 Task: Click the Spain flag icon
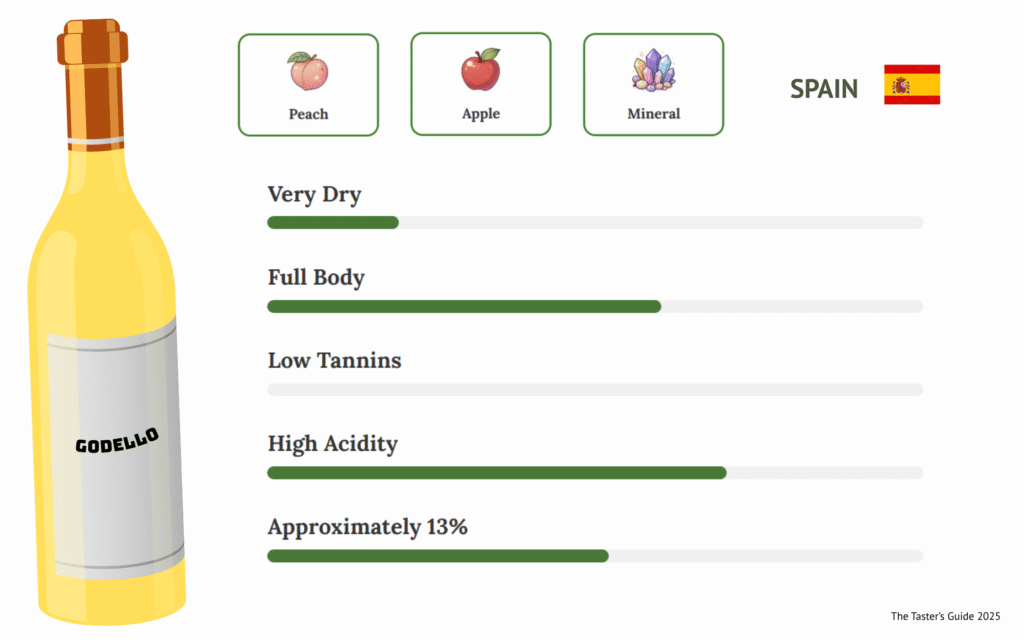coord(911,85)
